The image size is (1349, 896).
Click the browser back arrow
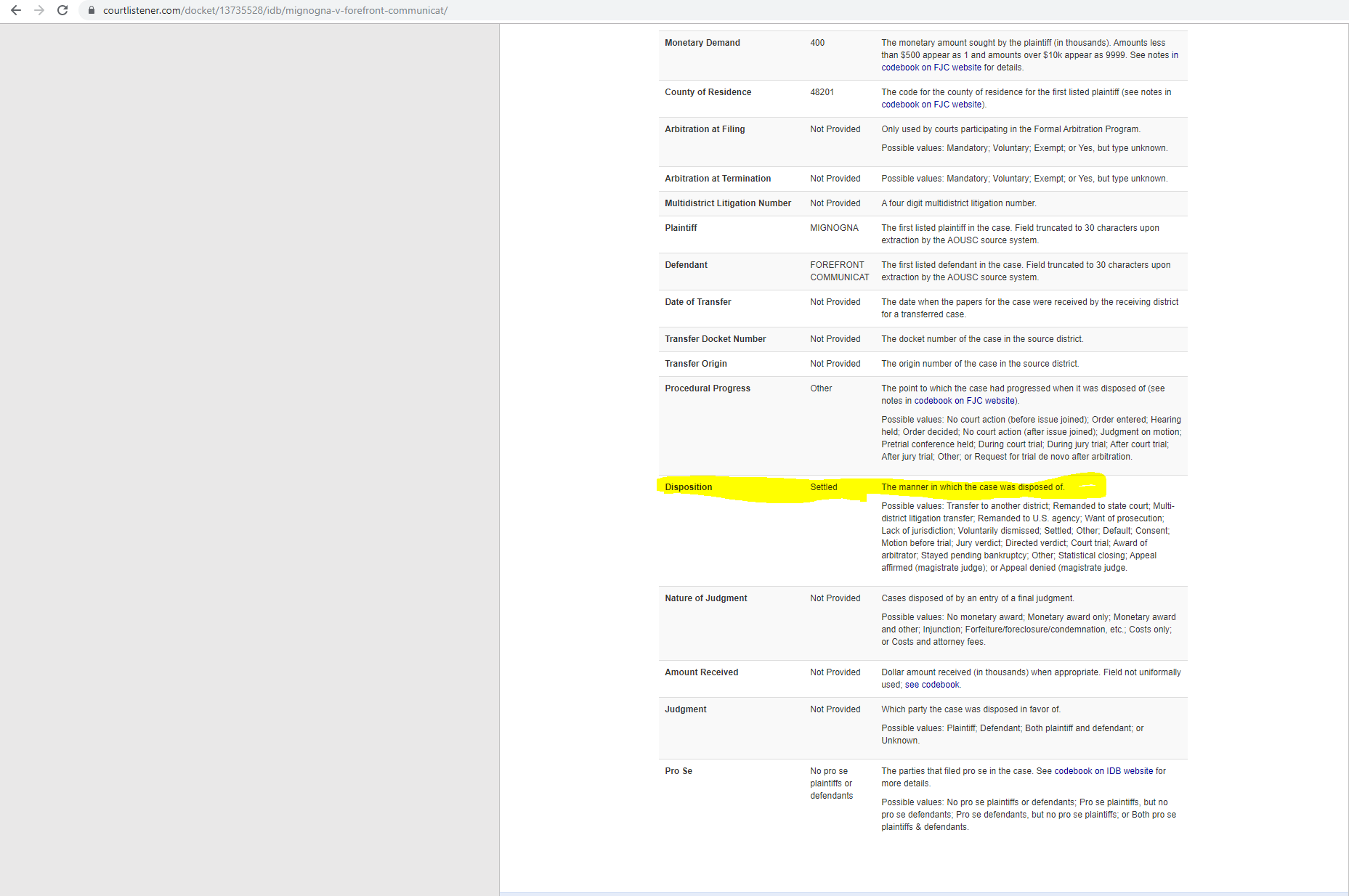pyautogui.click(x=16, y=10)
